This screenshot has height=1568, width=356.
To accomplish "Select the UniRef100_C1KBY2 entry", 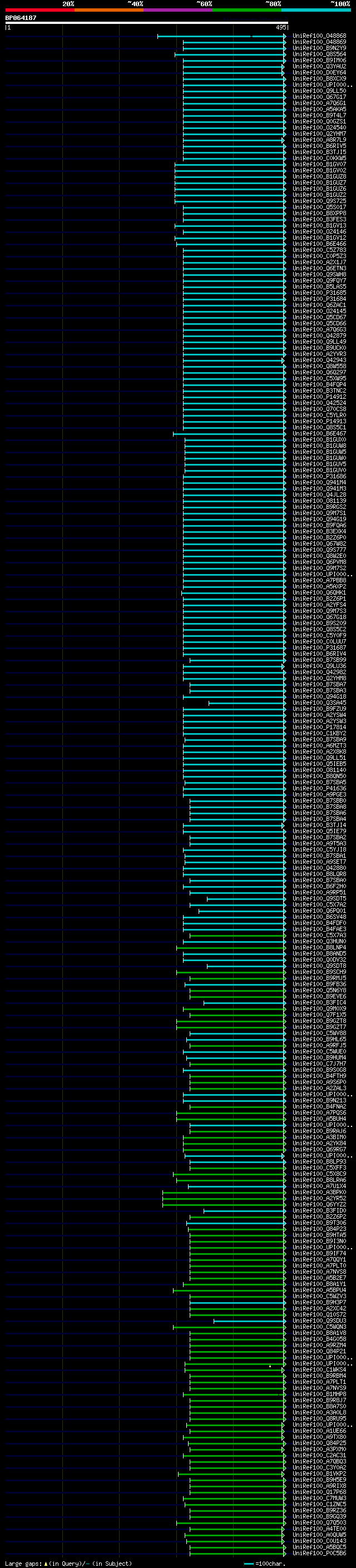I will tap(319, 733).
